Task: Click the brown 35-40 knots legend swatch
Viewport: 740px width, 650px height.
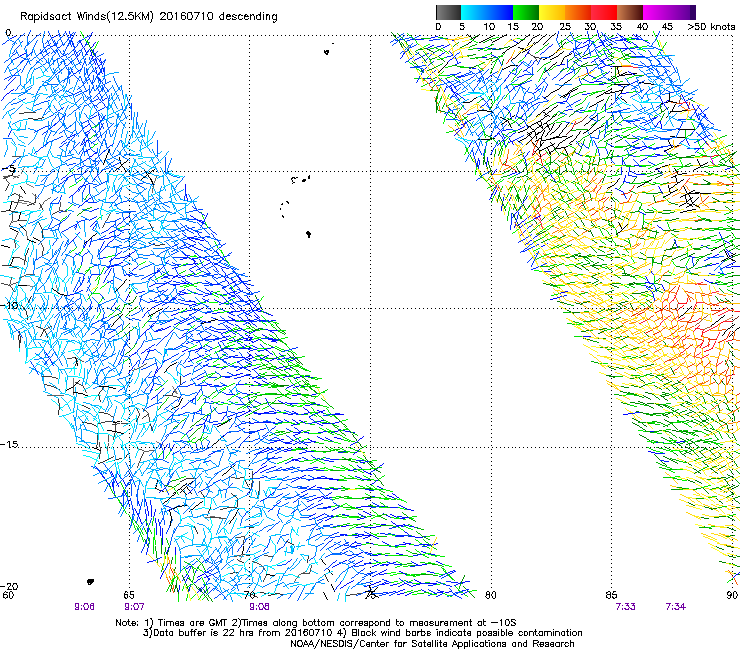Action: point(630,12)
